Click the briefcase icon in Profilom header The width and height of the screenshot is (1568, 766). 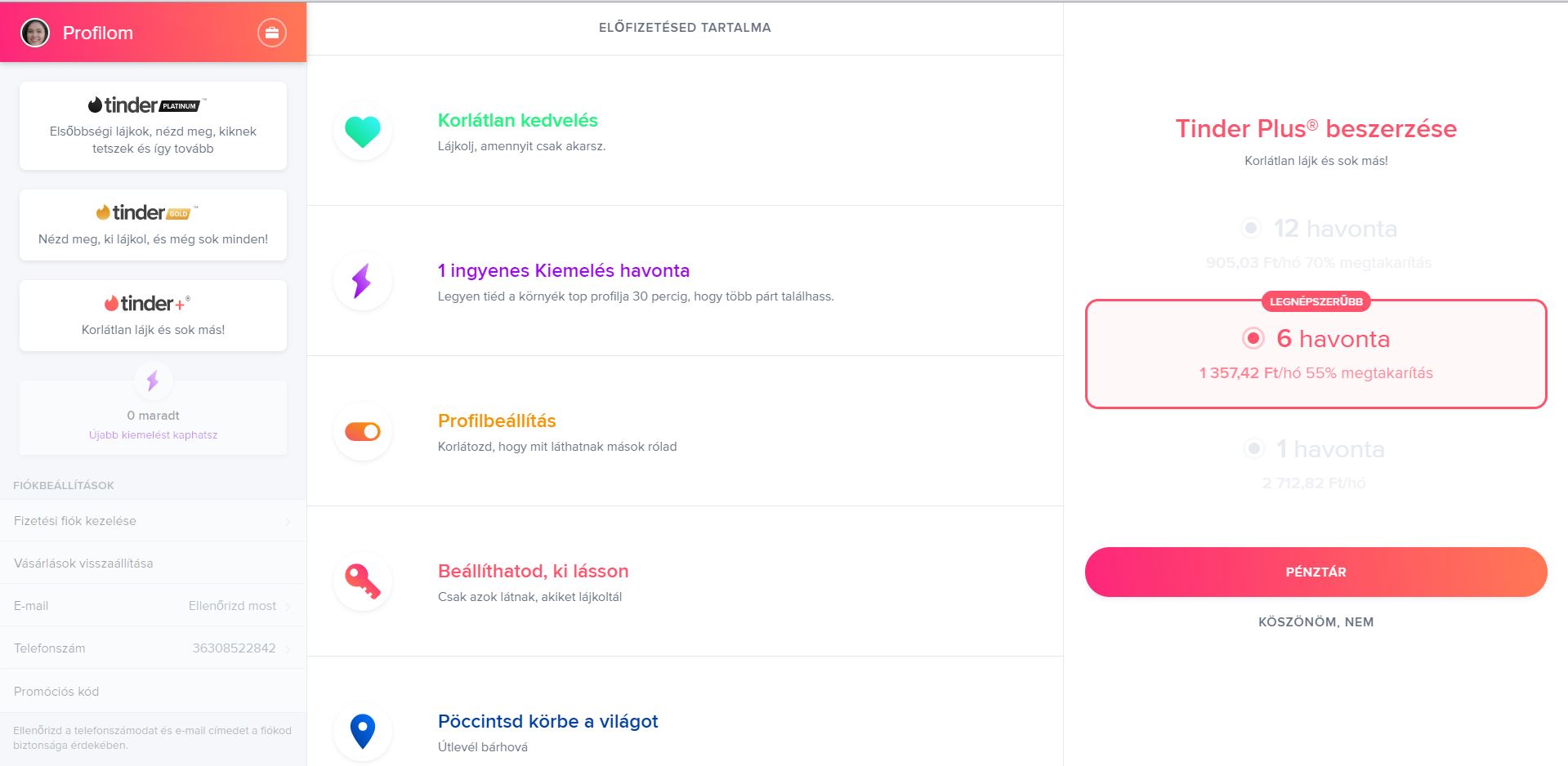coord(272,33)
